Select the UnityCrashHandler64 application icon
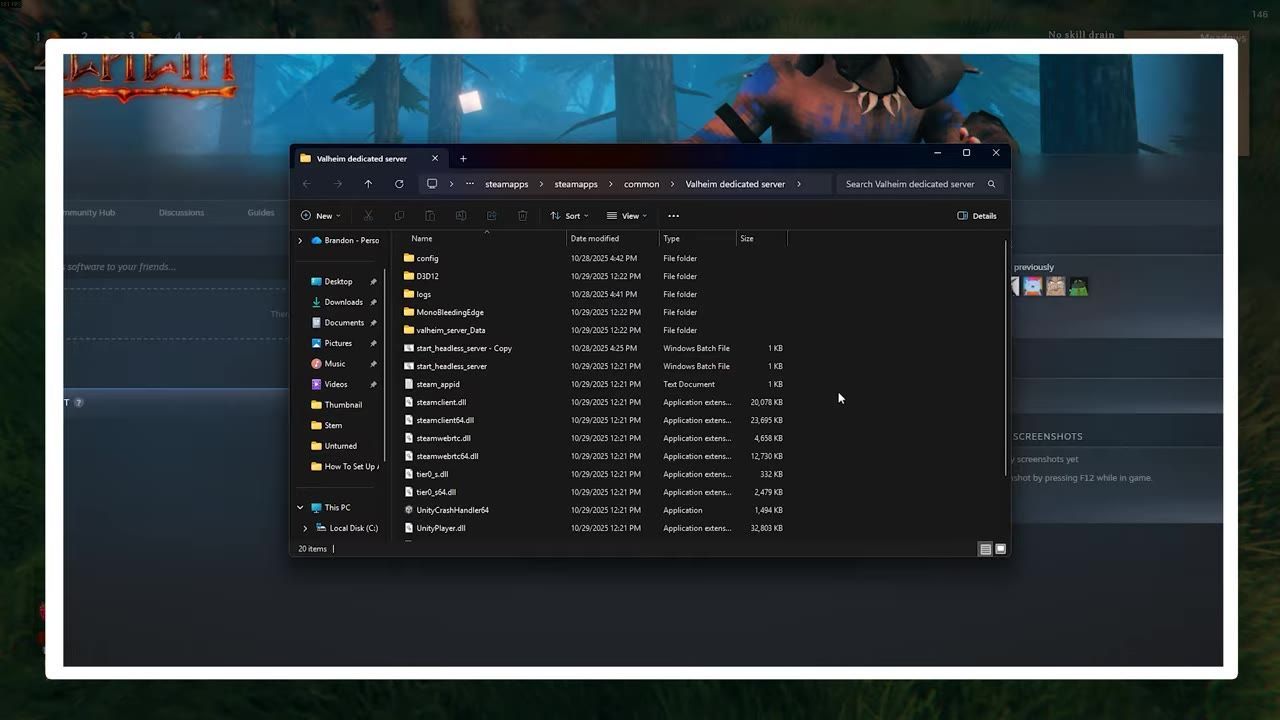Screen dimensions: 1280x720 408,510
